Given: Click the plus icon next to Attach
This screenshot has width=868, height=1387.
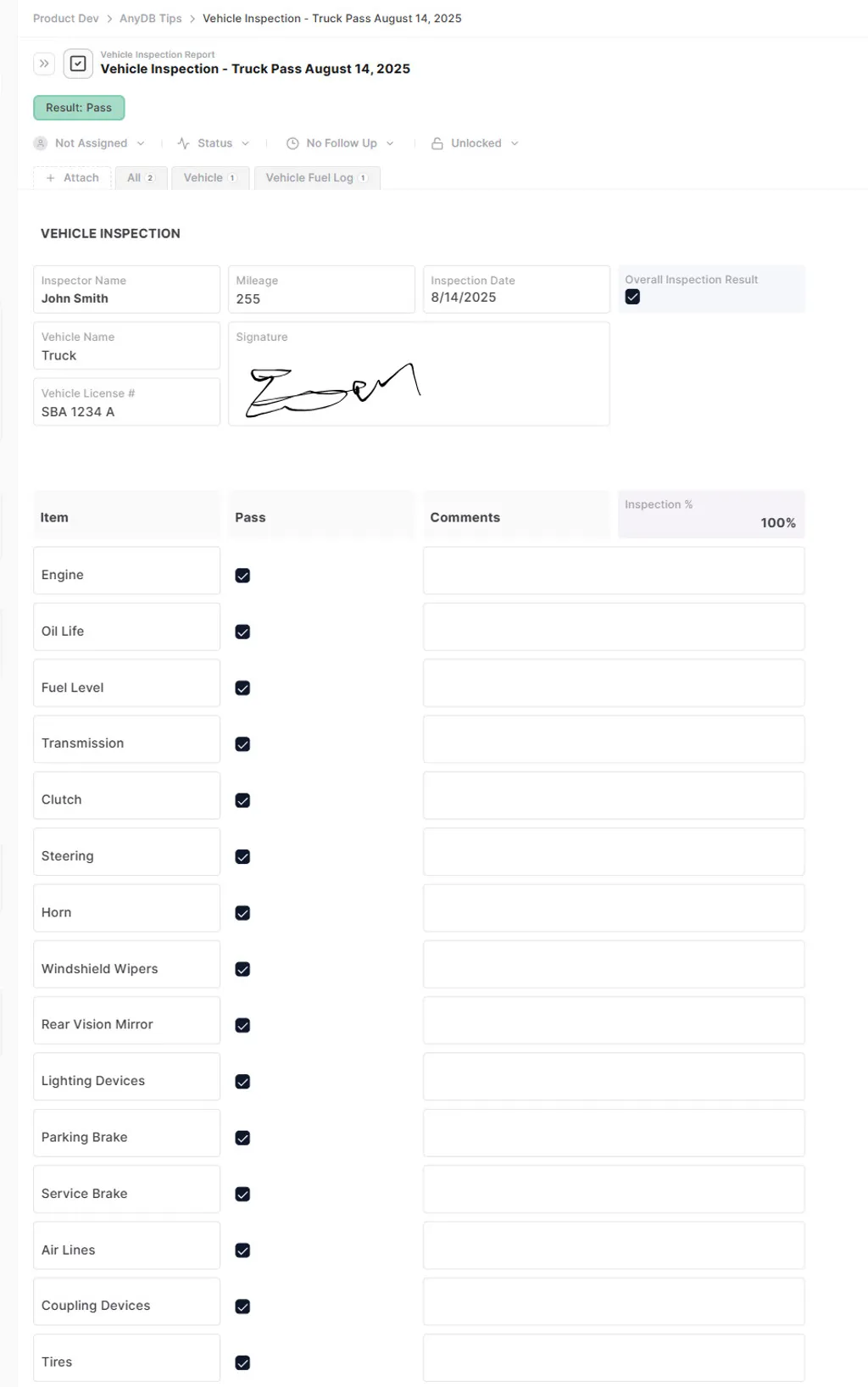Looking at the screenshot, I should point(51,178).
